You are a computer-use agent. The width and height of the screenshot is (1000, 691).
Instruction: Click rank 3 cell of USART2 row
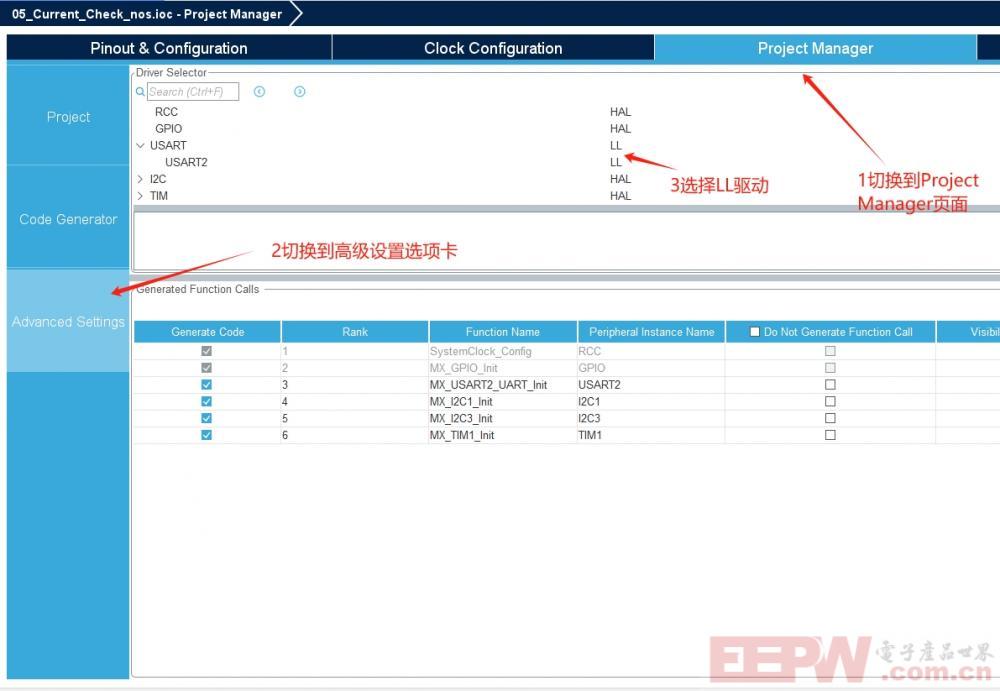(x=355, y=385)
